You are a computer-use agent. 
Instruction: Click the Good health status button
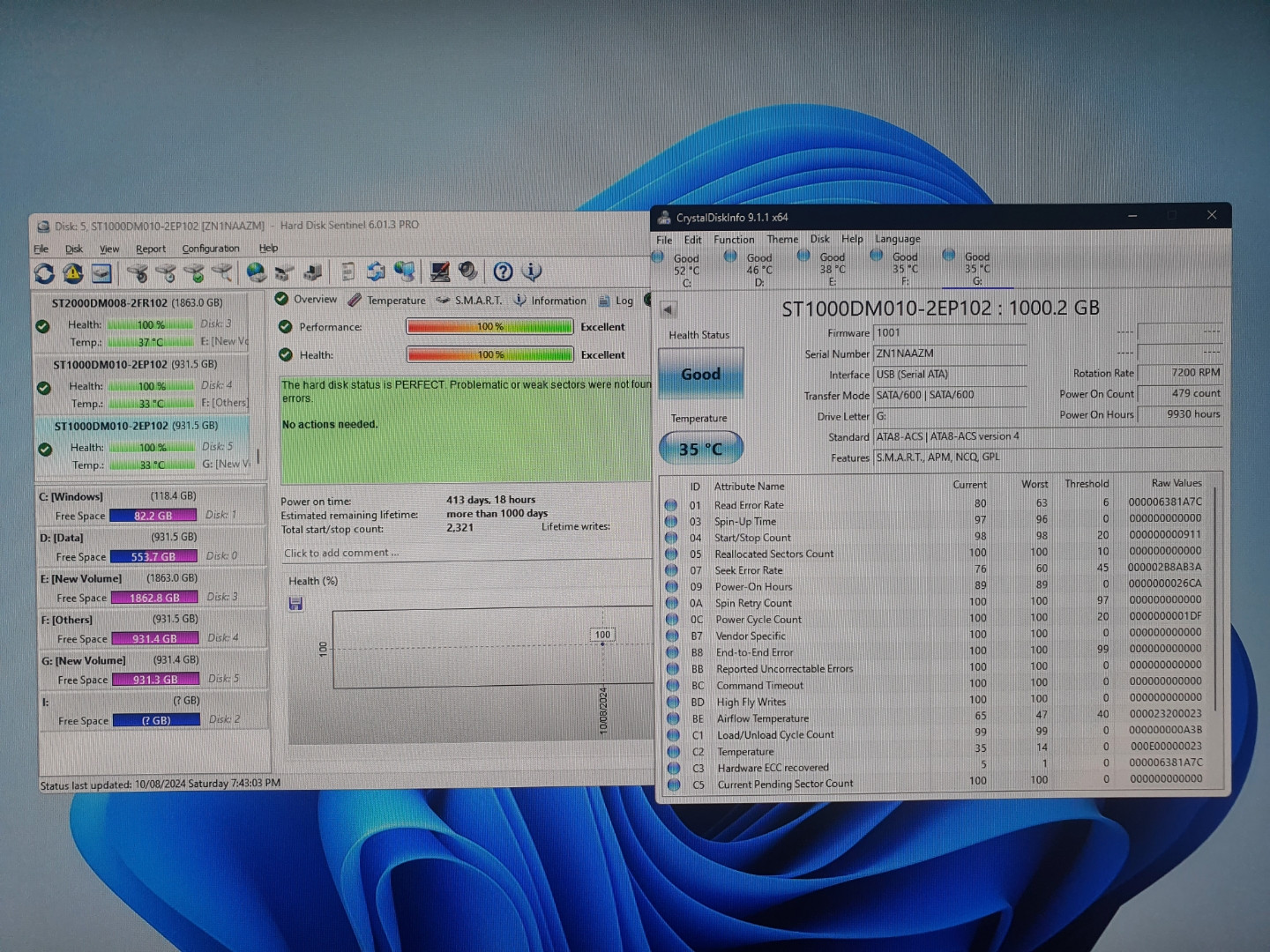pos(701,374)
